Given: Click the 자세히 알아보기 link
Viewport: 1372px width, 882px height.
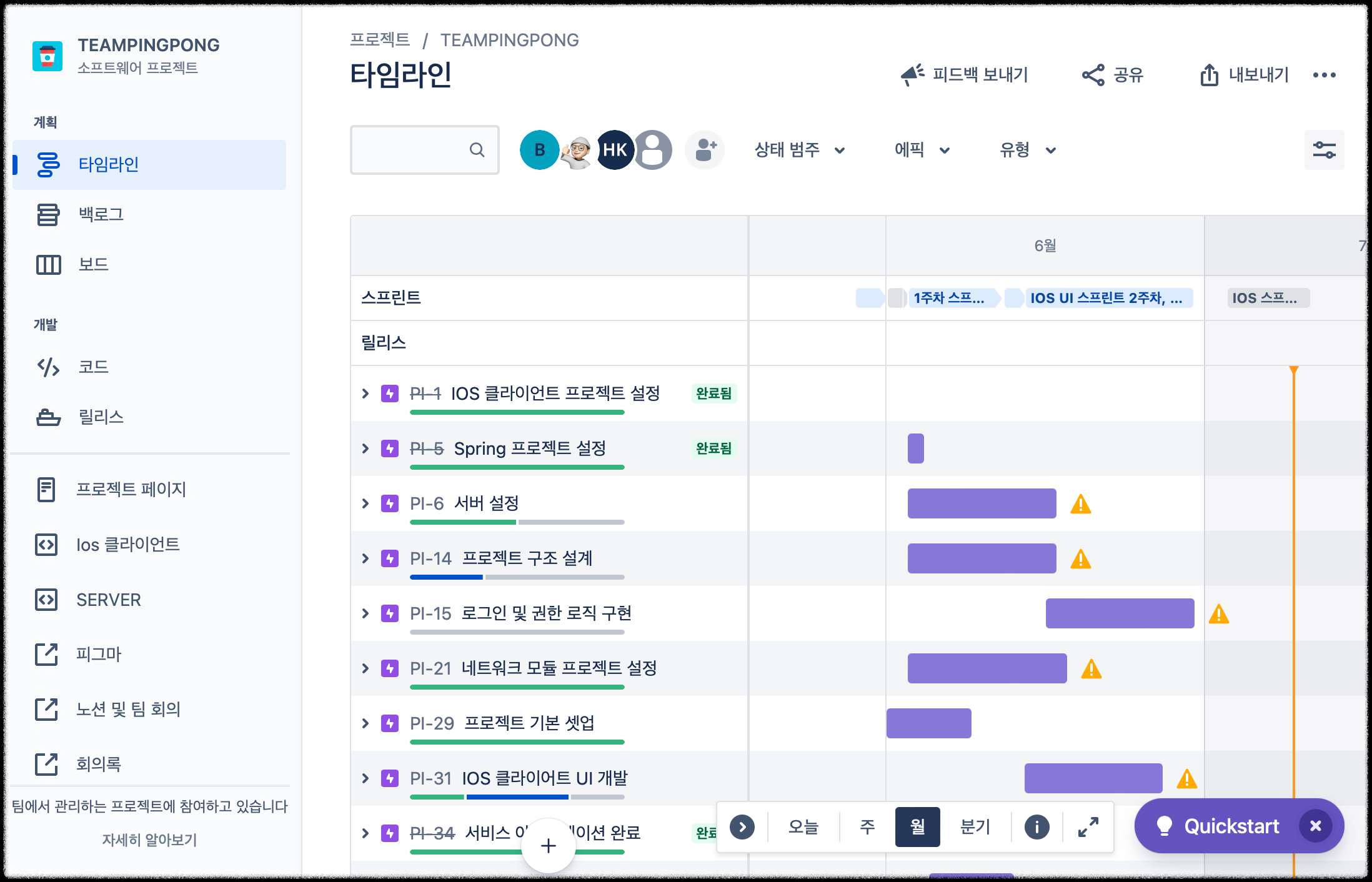Looking at the screenshot, I should click(x=149, y=840).
